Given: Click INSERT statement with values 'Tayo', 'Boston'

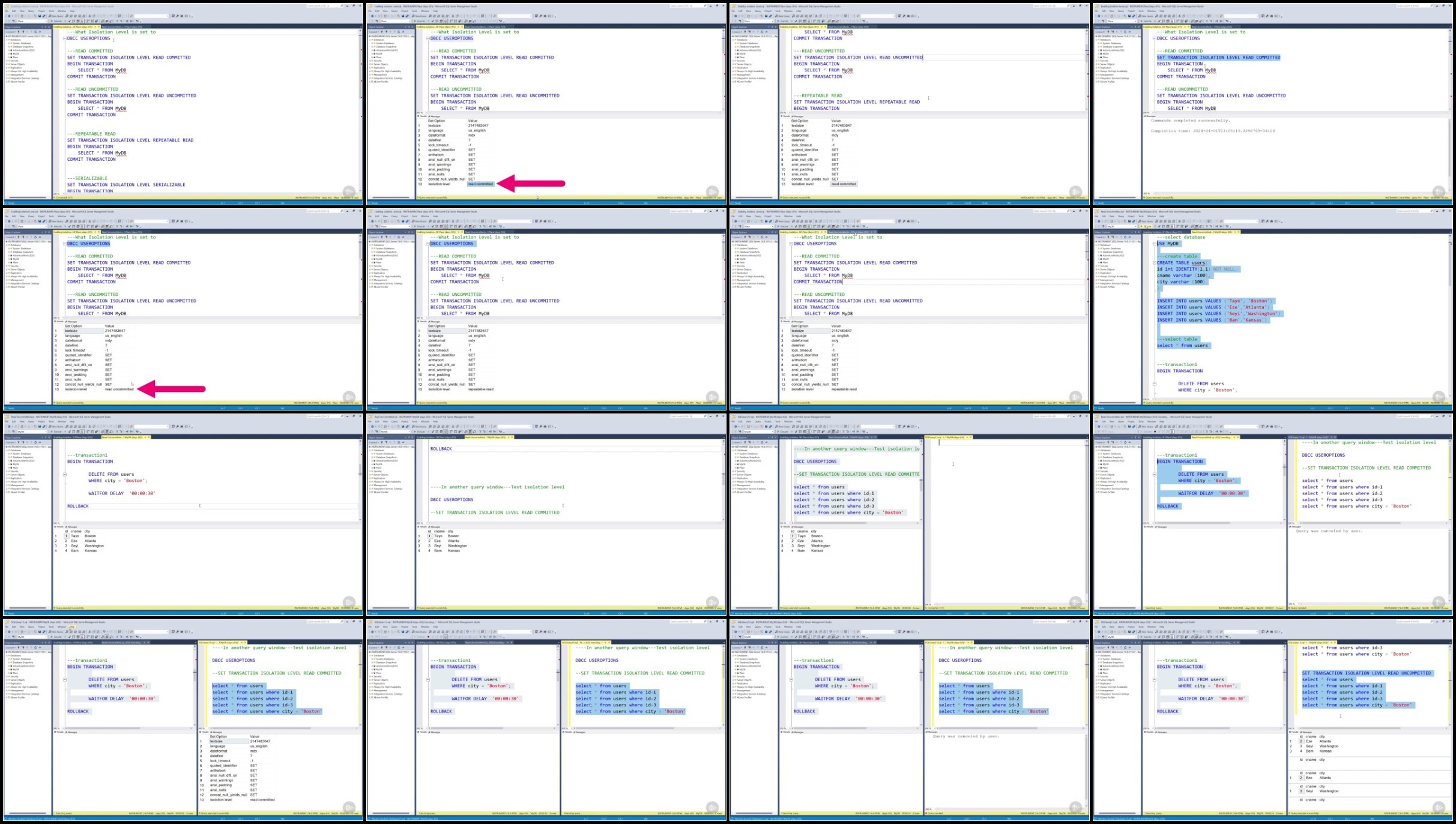Looking at the screenshot, I should [x=1215, y=301].
